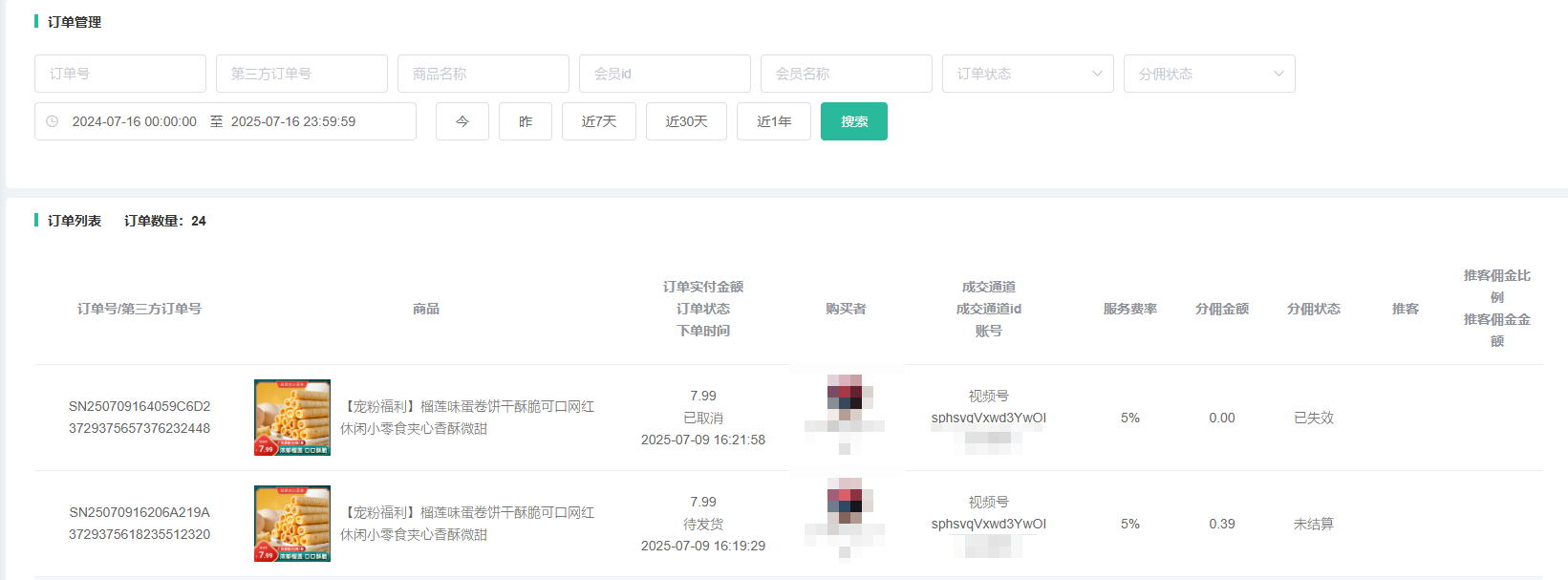The width and height of the screenshot is (1568, 580).
Task: Filter orders by 近7天
Action: tap(599, 121)
